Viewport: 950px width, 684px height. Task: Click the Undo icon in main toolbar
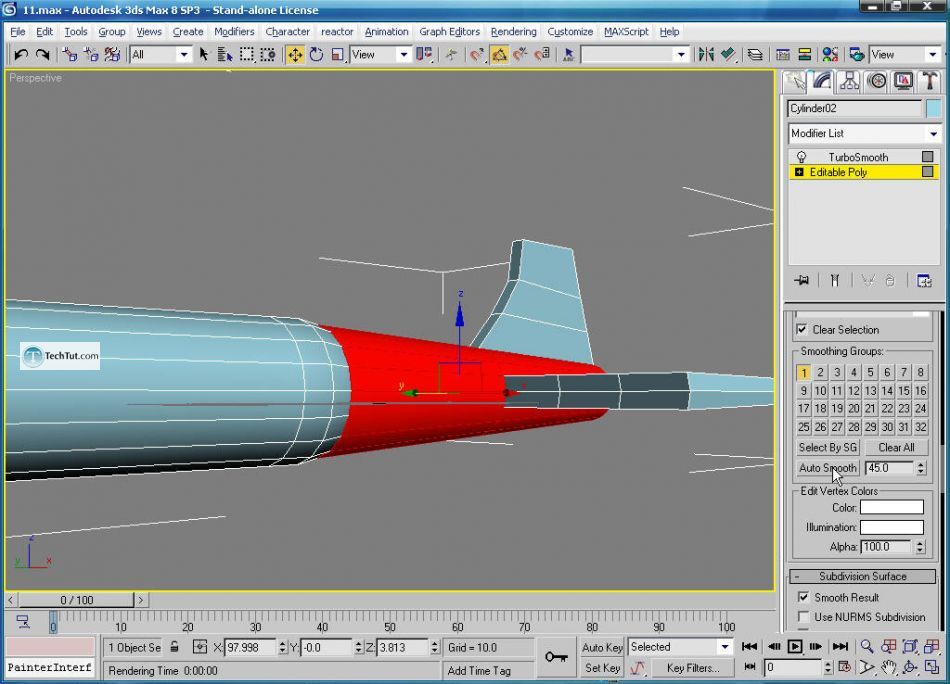tap(21, 55)
